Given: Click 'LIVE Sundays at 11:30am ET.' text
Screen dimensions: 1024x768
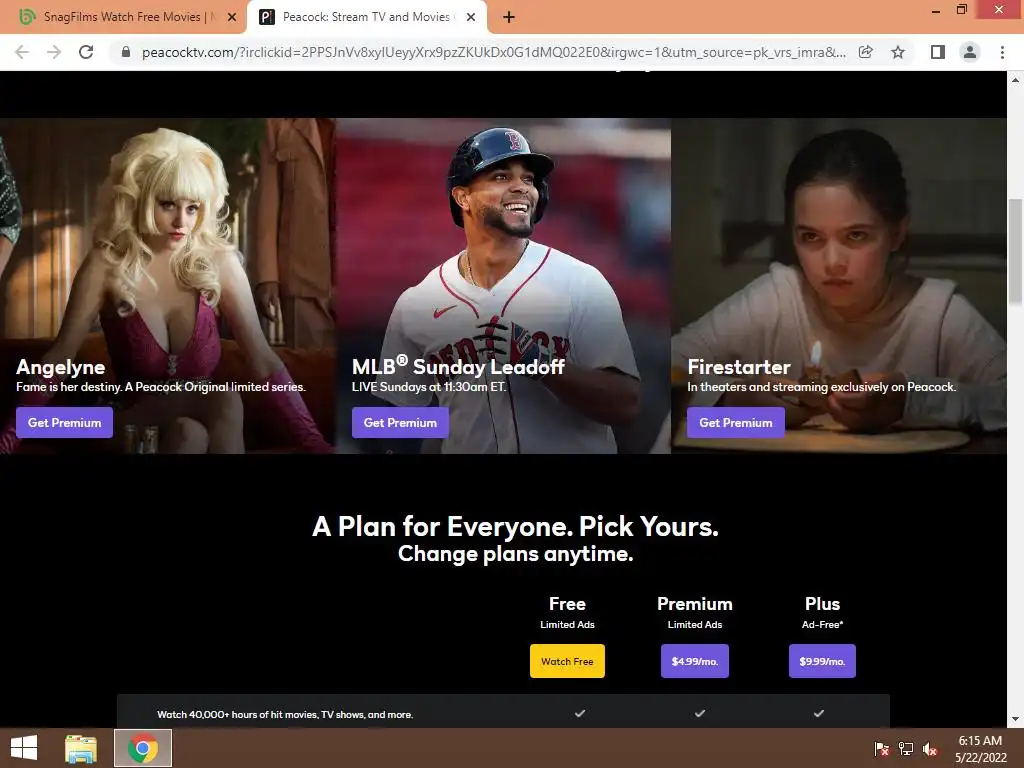Looking at the screenshot, I should point(429,387).
